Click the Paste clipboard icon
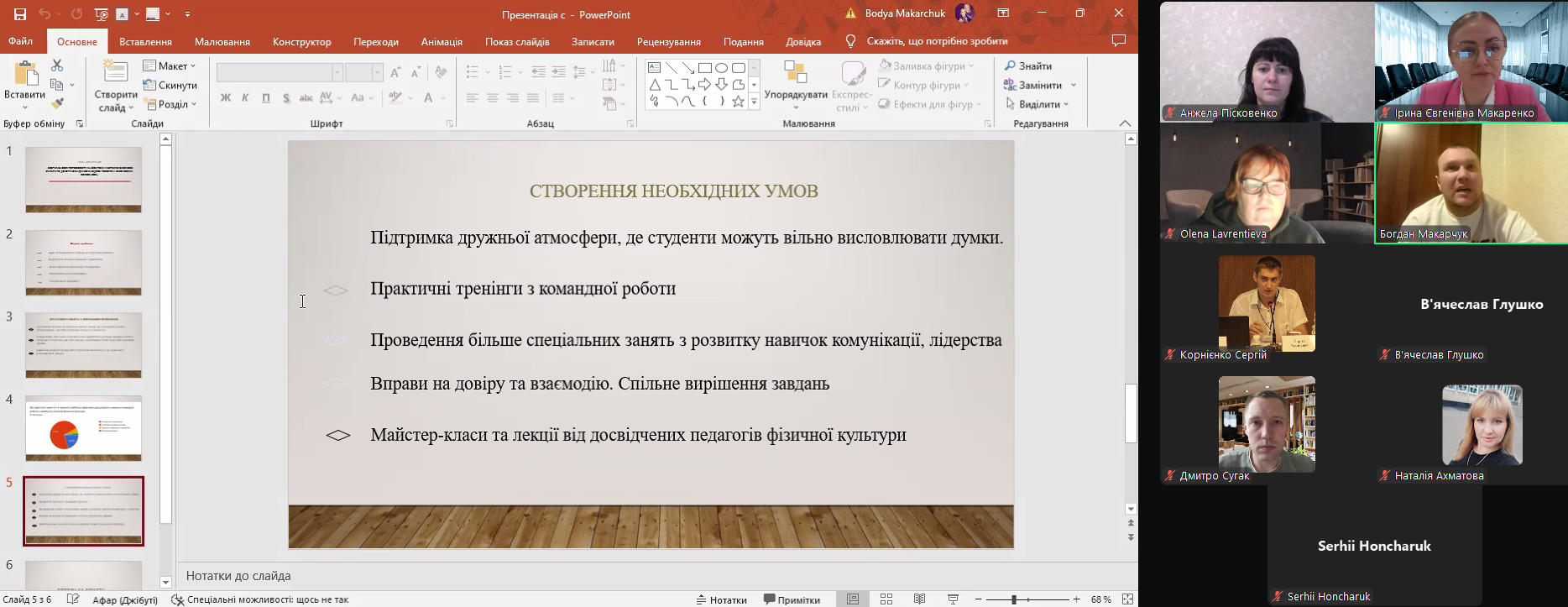The width and height of the screenshot is (1568, 607). pos(25,74)
